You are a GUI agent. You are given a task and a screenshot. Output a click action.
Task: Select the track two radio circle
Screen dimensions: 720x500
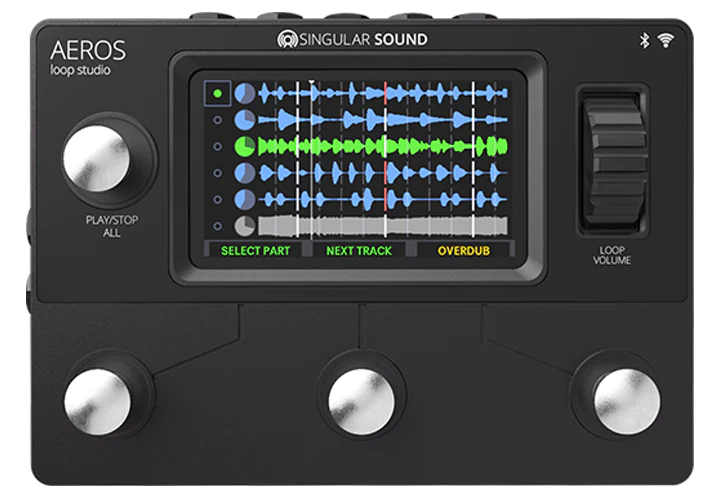pos(218,120)
